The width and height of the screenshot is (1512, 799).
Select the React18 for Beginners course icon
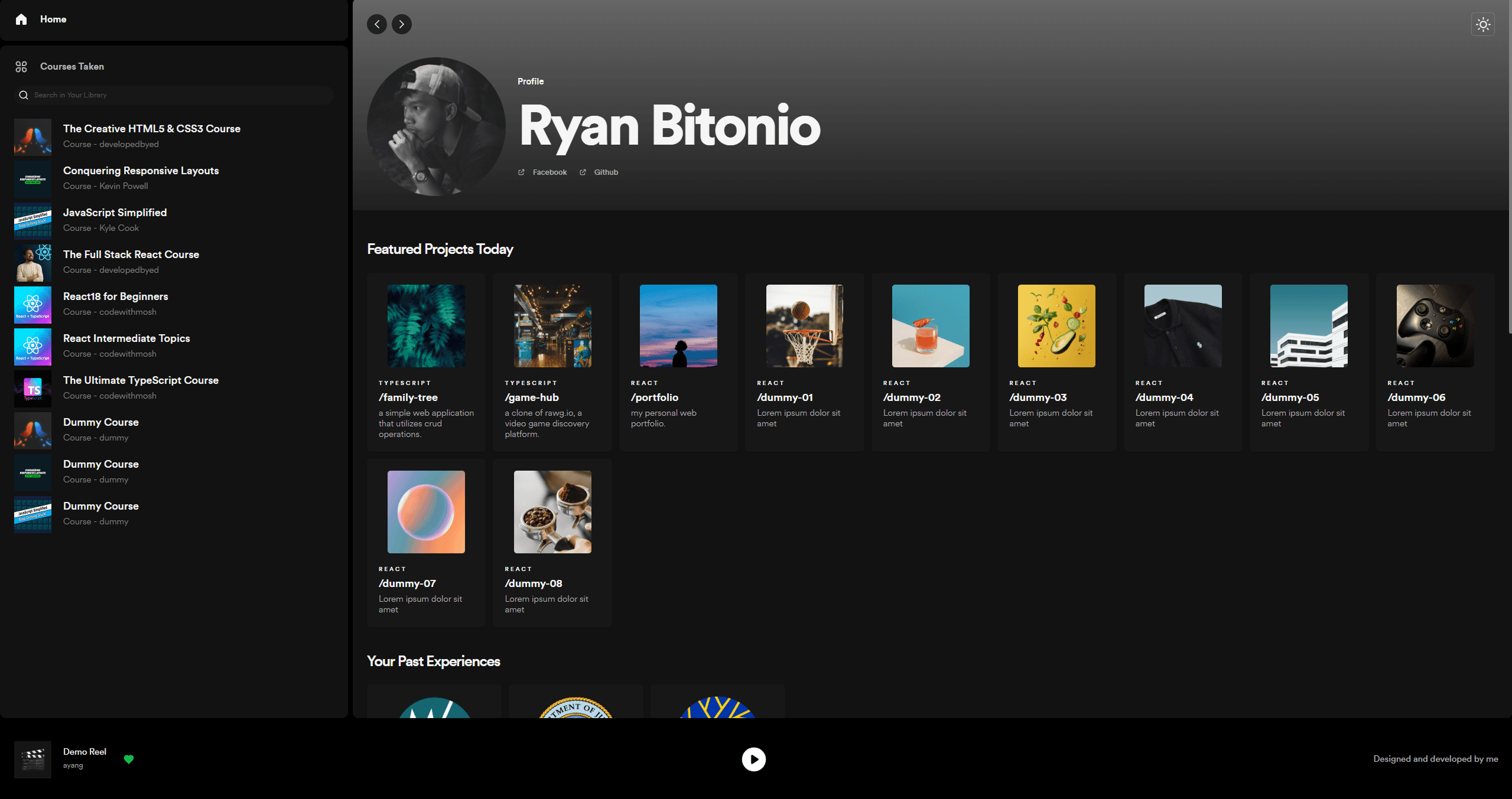(32, 305)
